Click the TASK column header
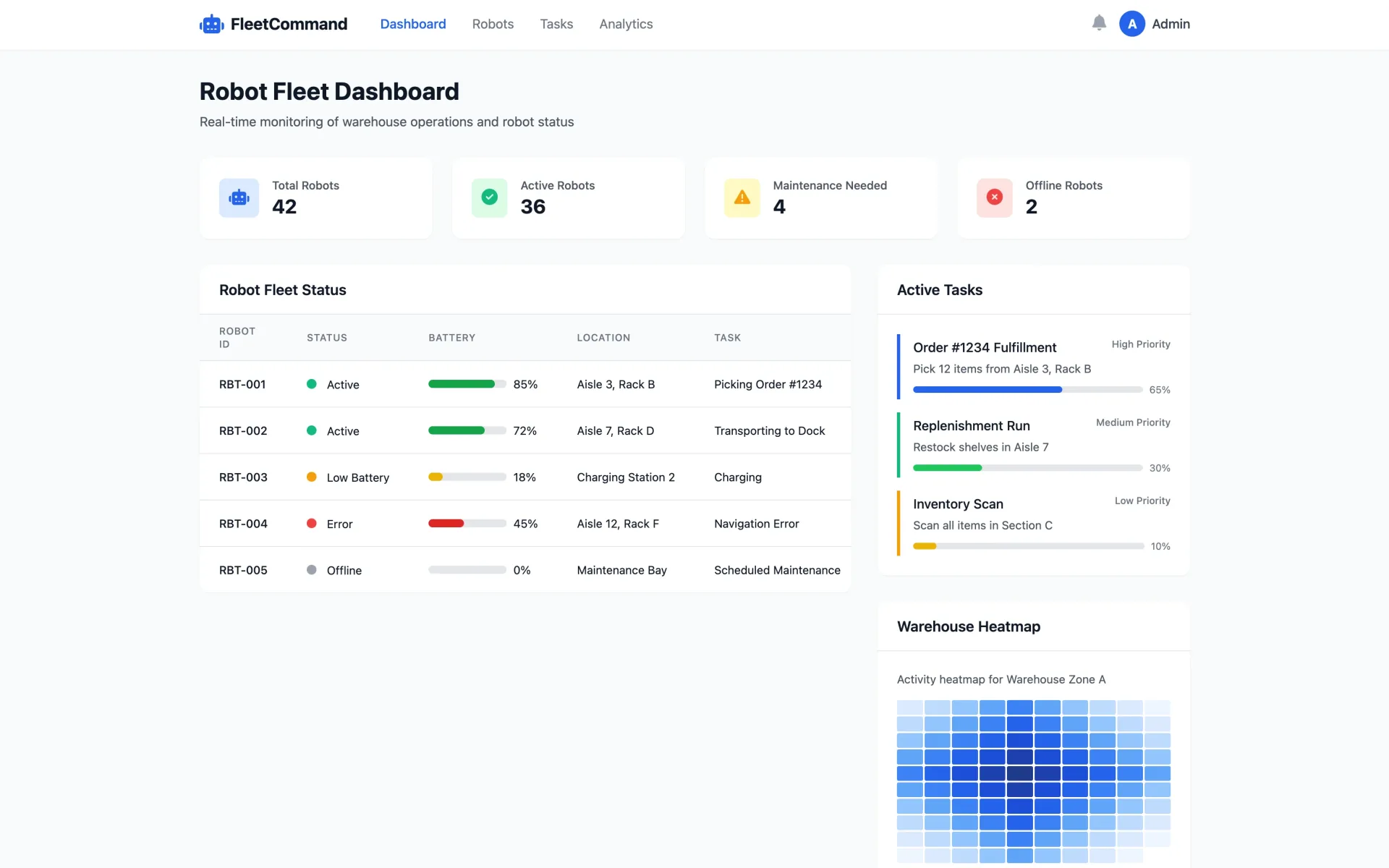Screen dimensions: 1389x868 pyautogui.click(x=728, y=338)
